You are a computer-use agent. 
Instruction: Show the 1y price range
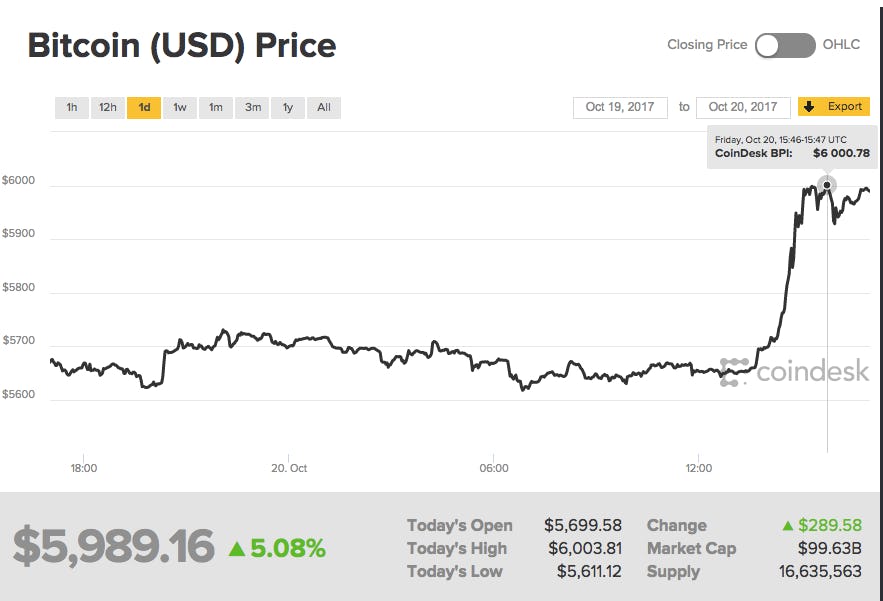pyautogui.click(x=288, y=107)
